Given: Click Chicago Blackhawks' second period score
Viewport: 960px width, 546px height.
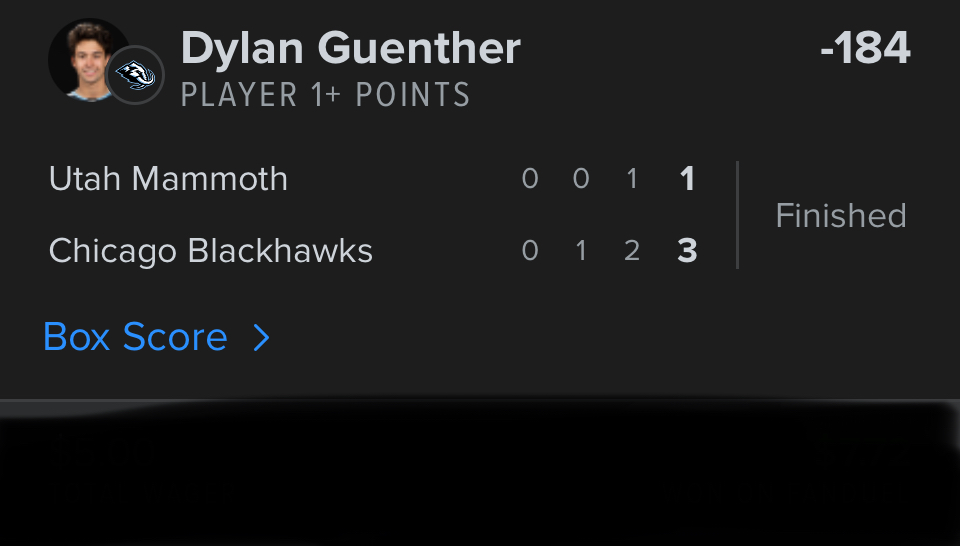Looking at the screenshot, I should tap(581, 250).
